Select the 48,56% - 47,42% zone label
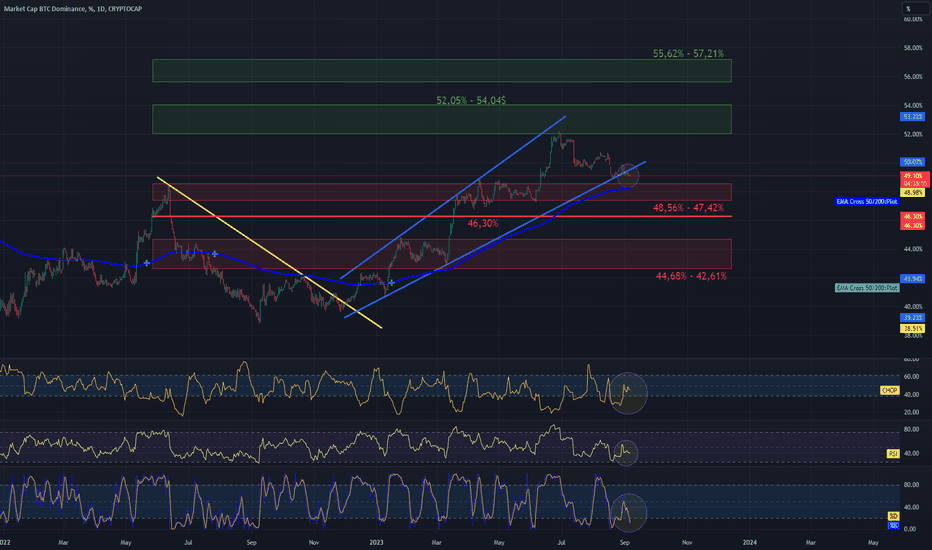The image size is (932, 550). point(688,208)
